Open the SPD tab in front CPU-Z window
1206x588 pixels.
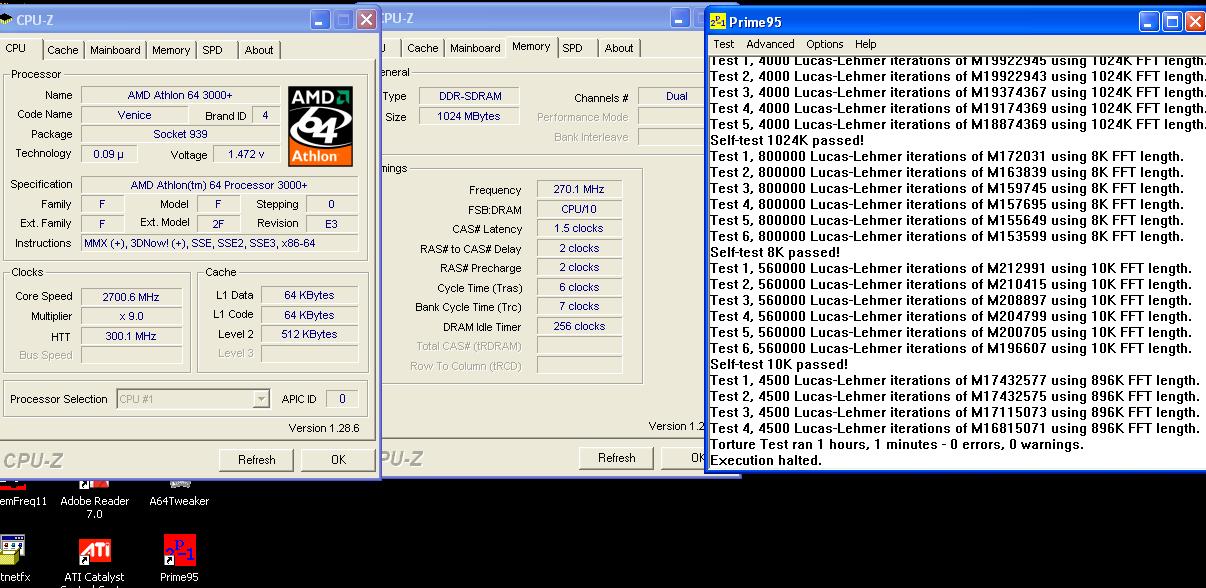point(212,50)
